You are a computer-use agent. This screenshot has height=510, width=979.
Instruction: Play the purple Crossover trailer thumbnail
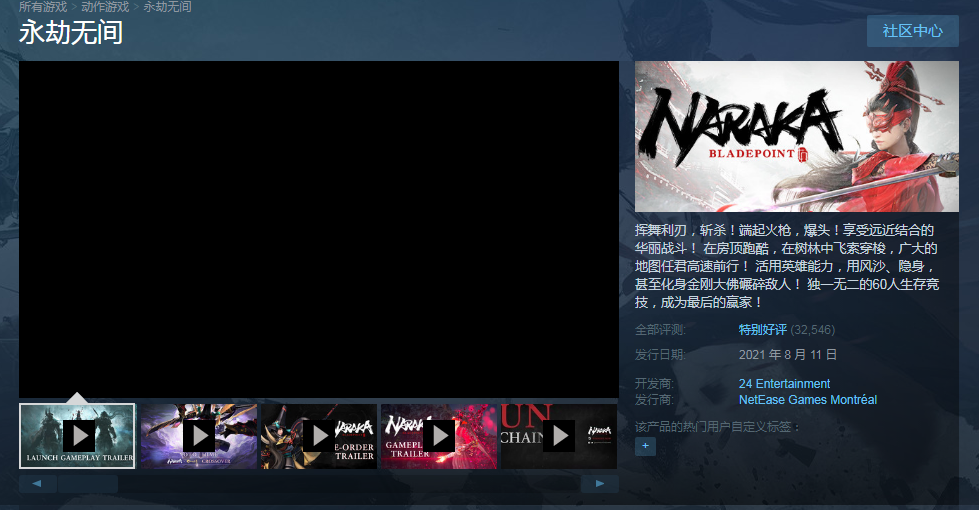click(199, 436)
